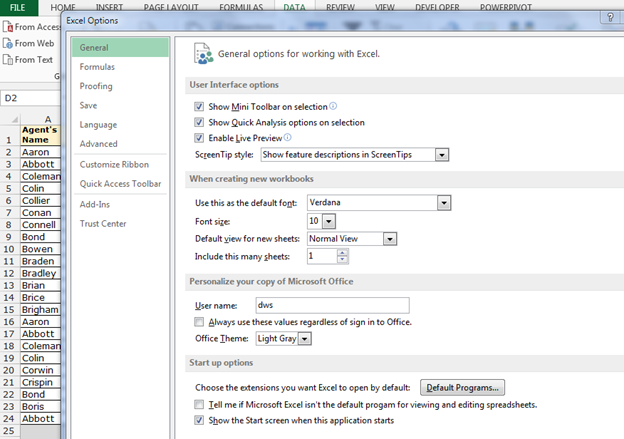
Task: Switch to the DEVELOPER ribbon tab
Action: click(437, 7)
